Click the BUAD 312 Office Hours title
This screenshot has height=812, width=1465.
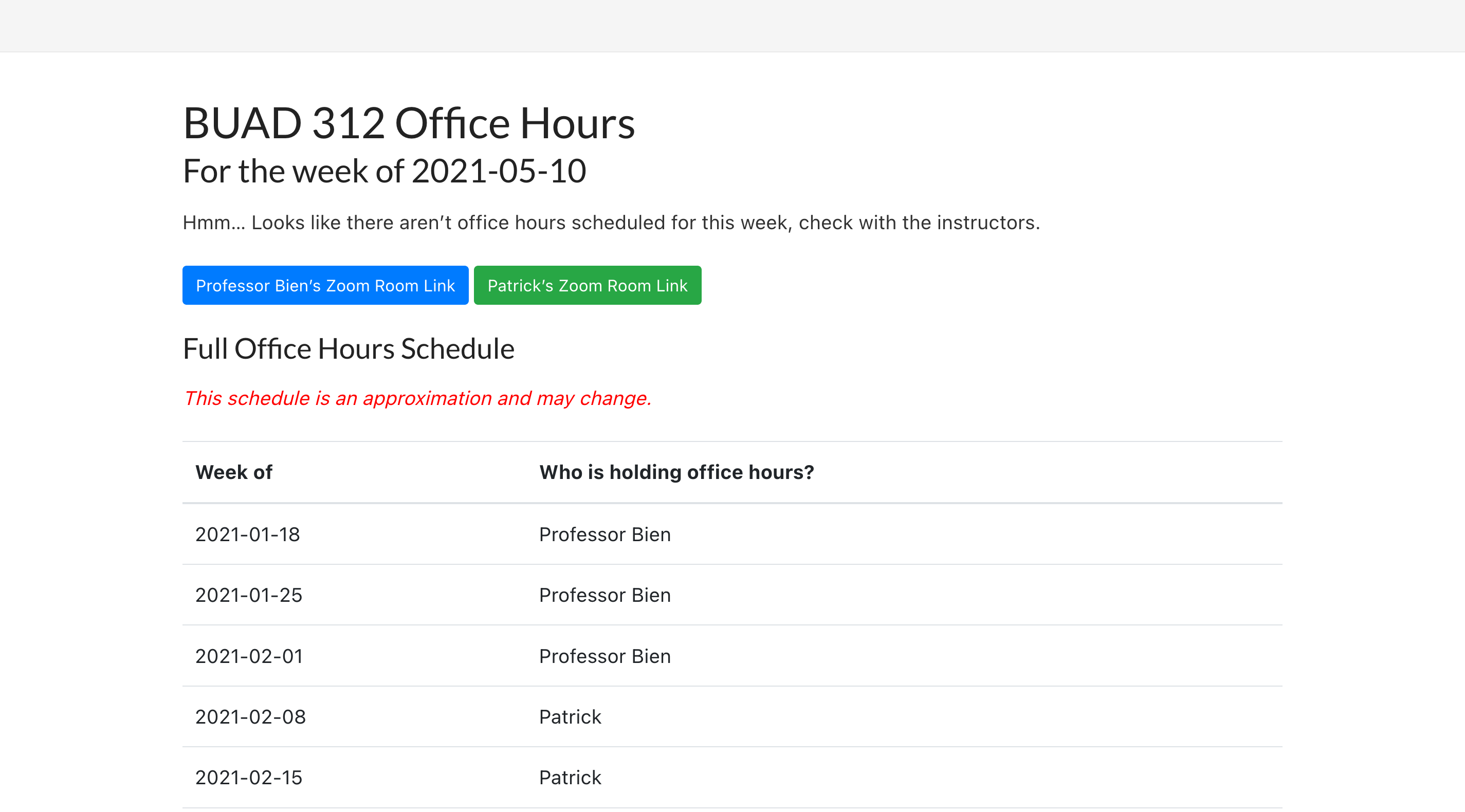(x=409, y=123)
